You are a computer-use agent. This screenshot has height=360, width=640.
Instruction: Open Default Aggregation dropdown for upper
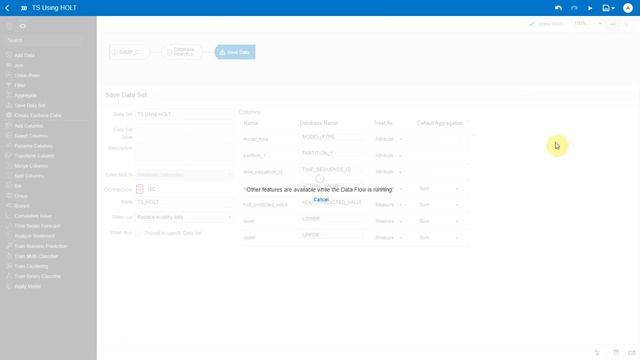click(439, 237)
